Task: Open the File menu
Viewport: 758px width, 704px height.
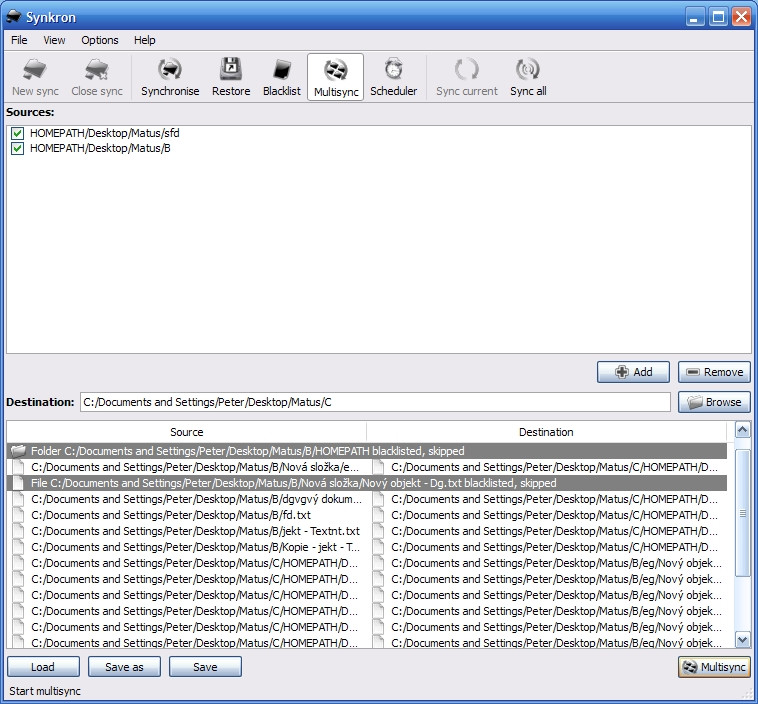Action: [x=19, y=40]
